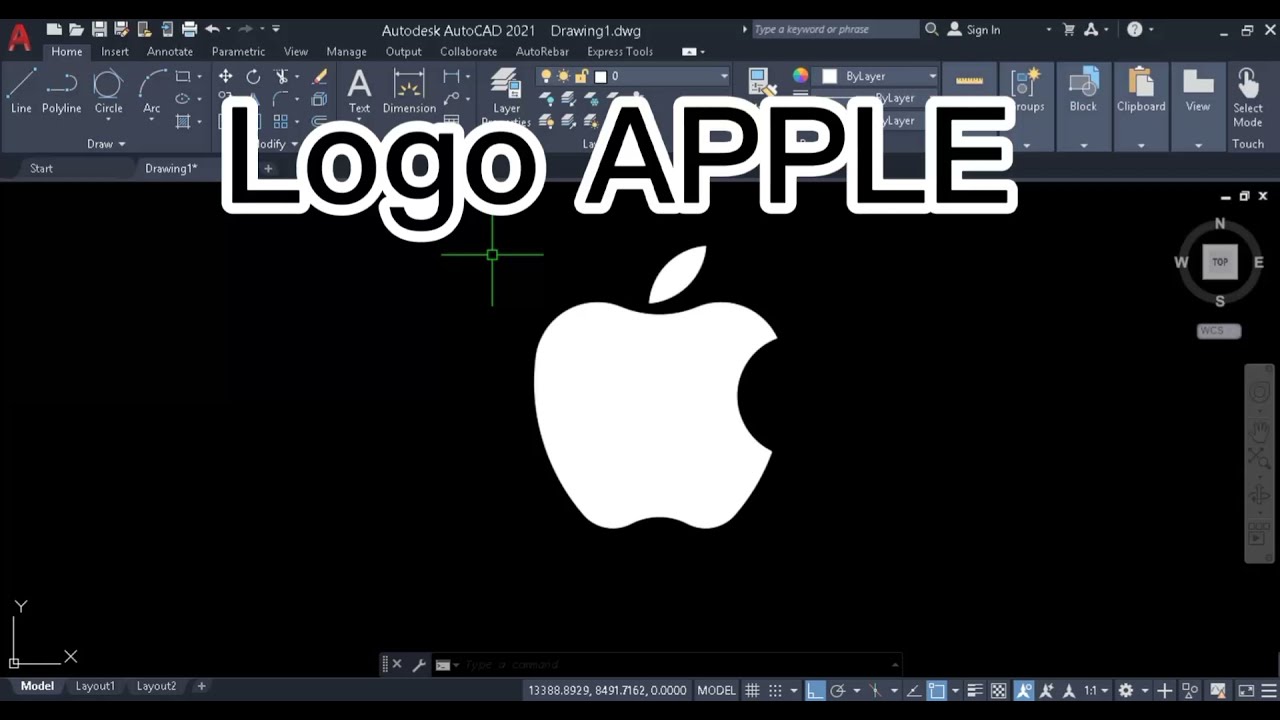Image resolution: width=1280 pixels, height=720 pixels.
Task: Click the Hatch tool icon
Action: tap(183, 121)
